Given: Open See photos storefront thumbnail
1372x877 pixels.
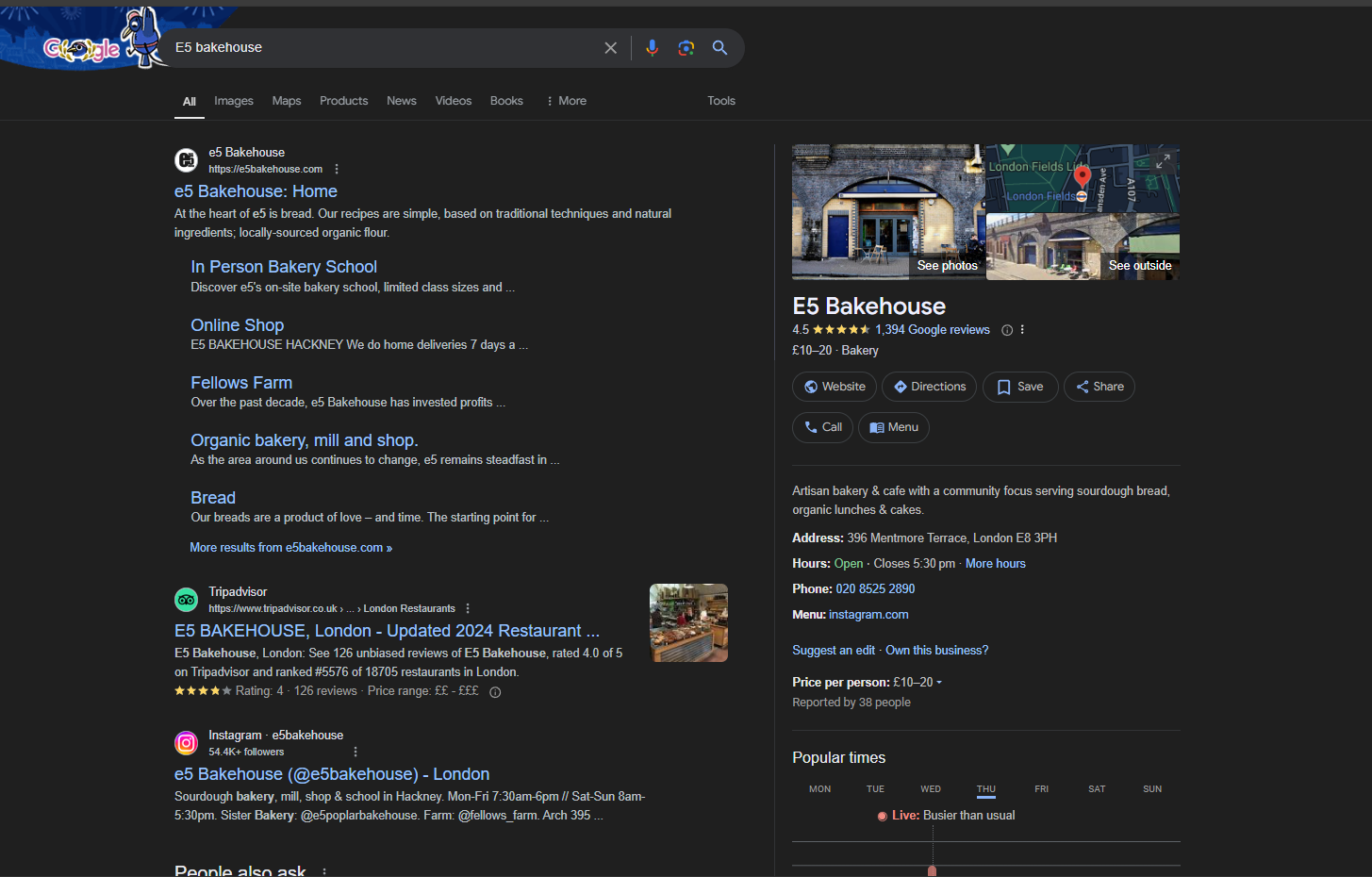Looking at the screenshot, I should [x=888, y=212].
